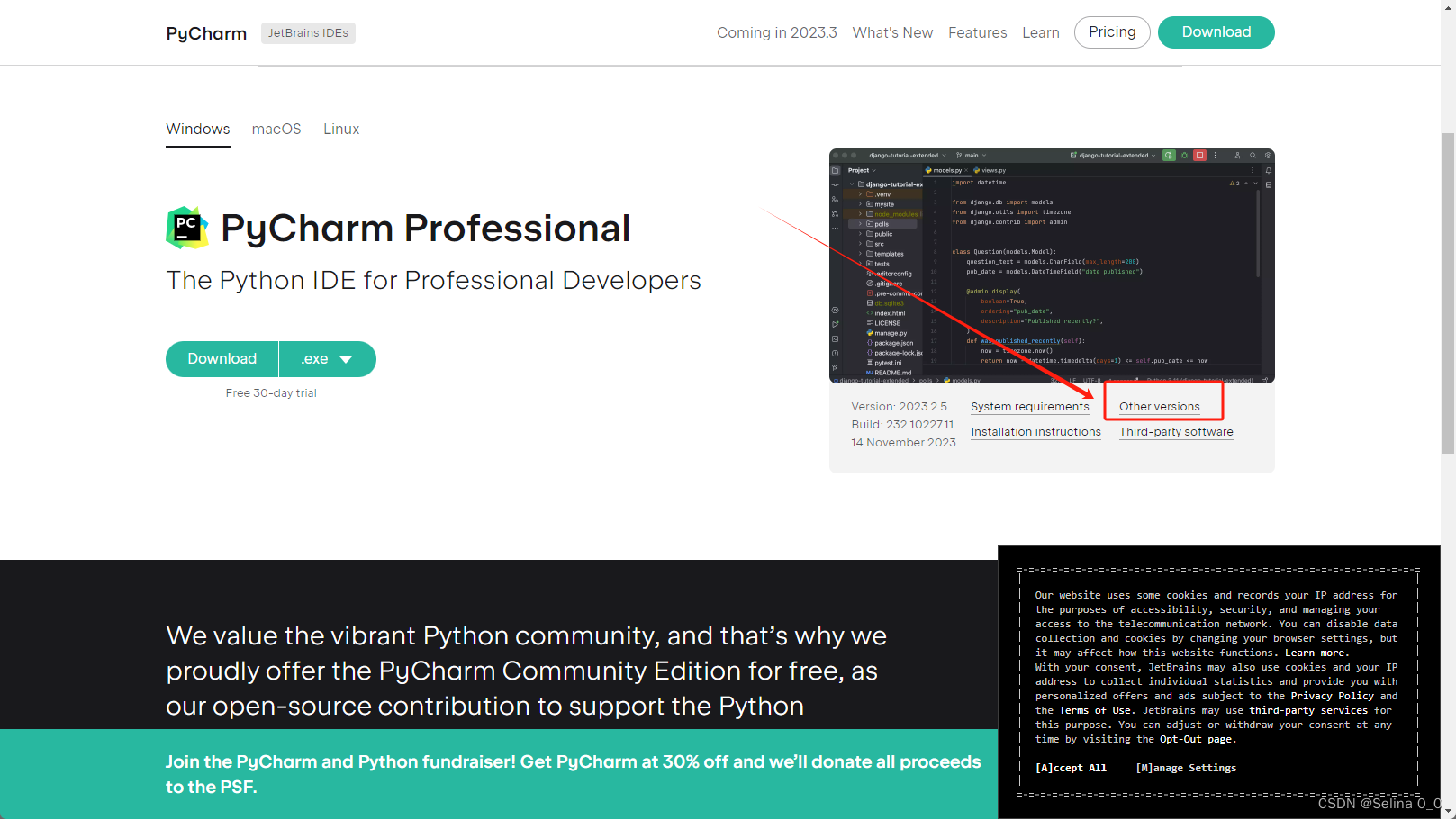1456x819 pixels.
Task: Open the .exe download format dropdown
Action: (x=327, y=358)
